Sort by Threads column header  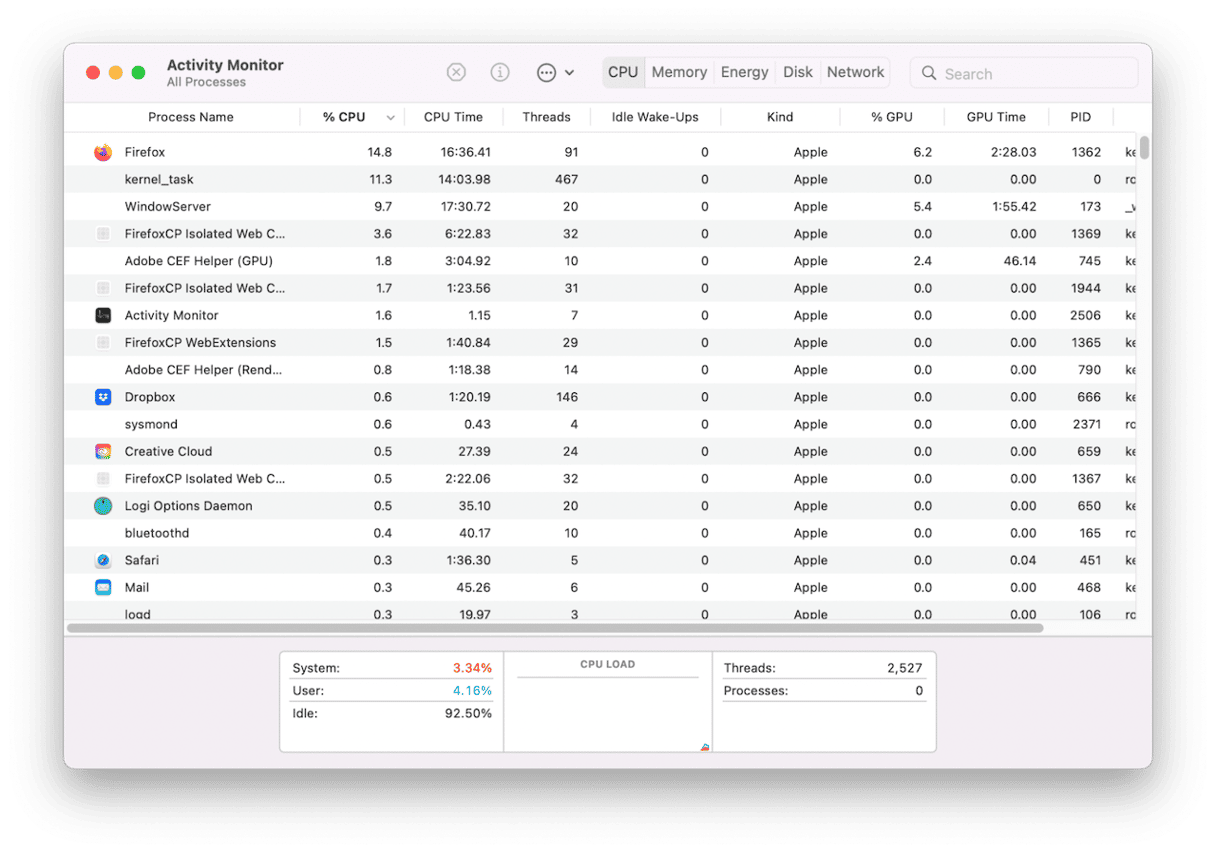[546, 117]
